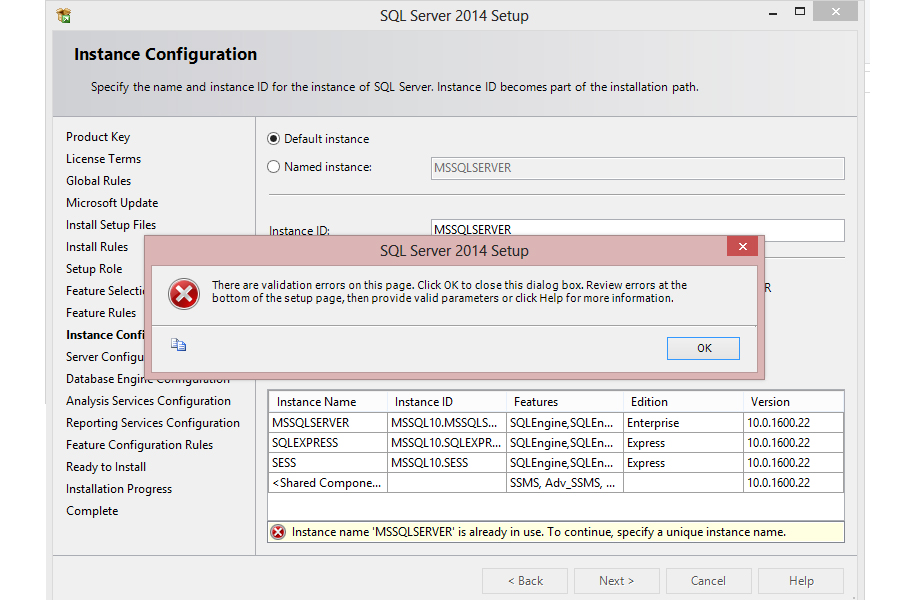This screenshot has height=600, width=900.
Task: Choose the Named instance radio button
Action: [274, 167]
